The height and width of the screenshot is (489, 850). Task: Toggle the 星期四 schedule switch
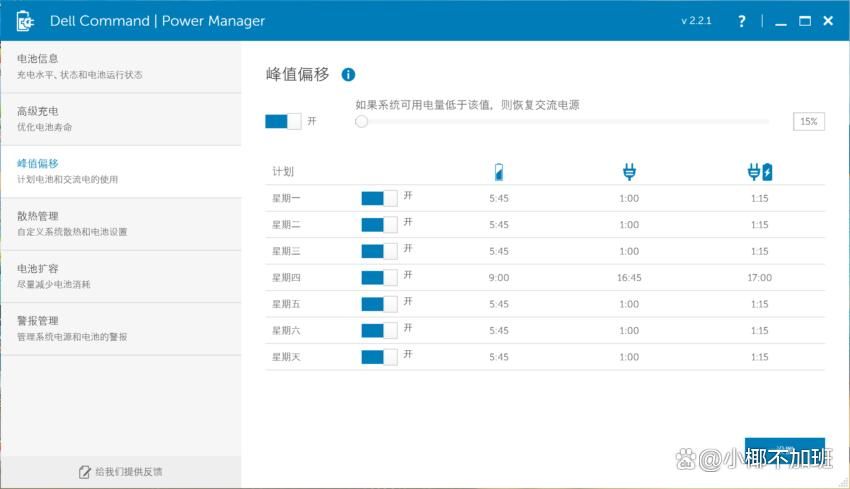click(379, 278)
